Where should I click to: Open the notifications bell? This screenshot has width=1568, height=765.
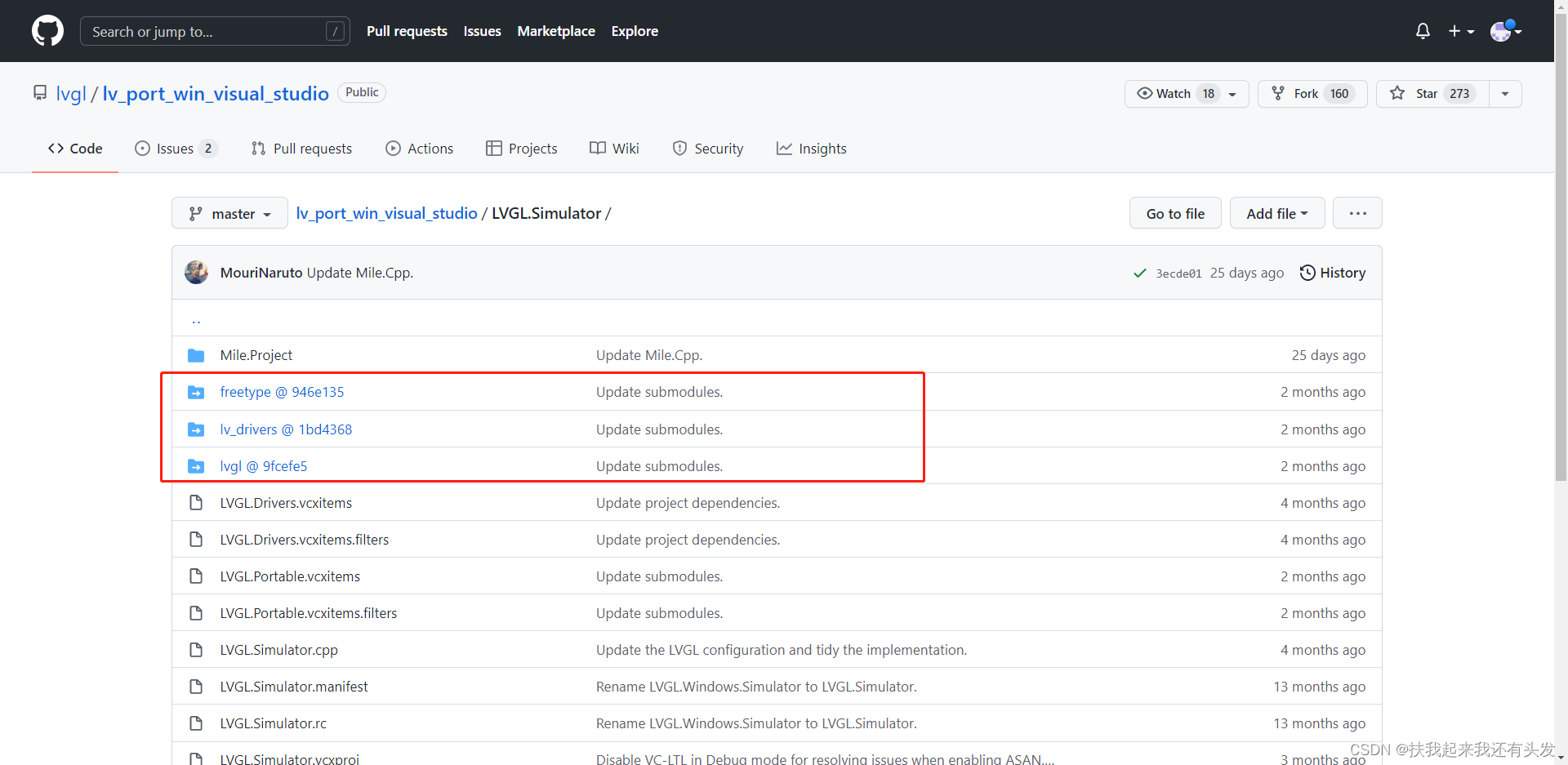coord(1423,31)
